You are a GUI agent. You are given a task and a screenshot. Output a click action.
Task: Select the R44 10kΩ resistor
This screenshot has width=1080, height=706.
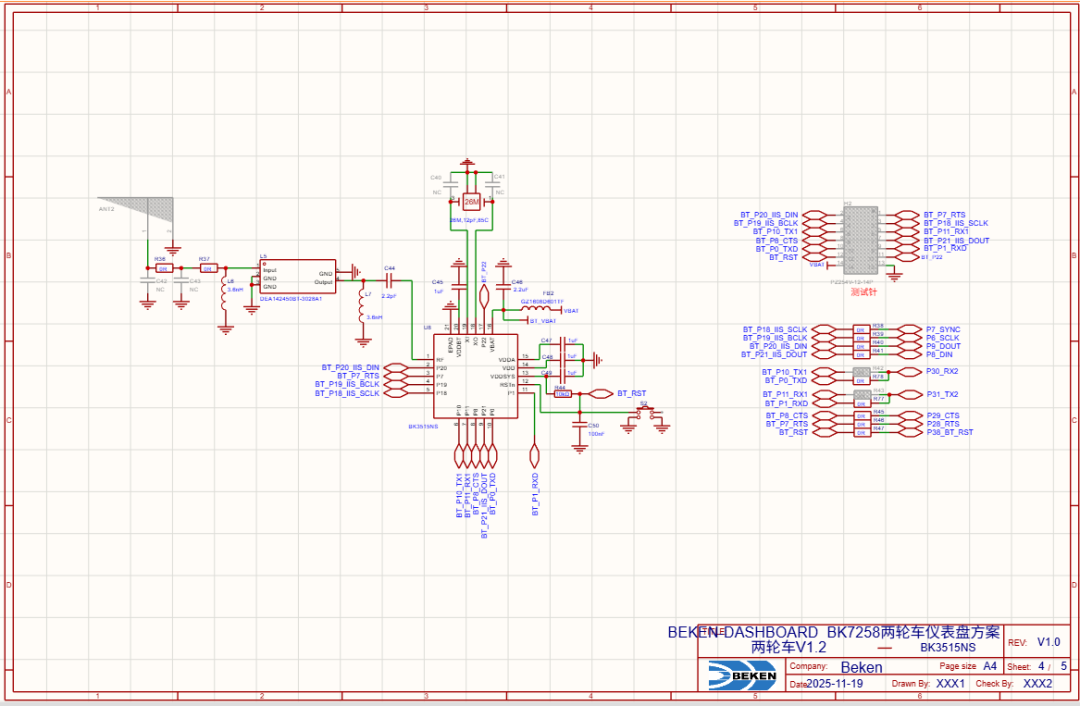click(x=561, y=394)
